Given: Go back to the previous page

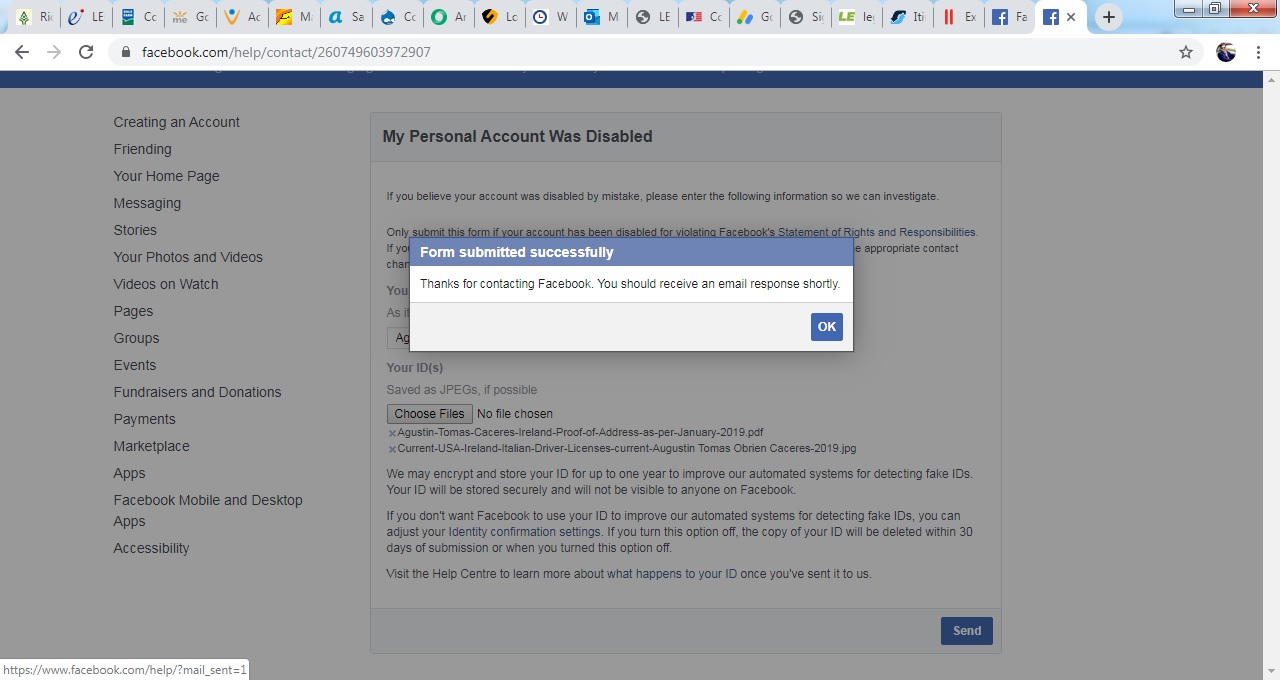Looking at the screenshot, I should click(x=22, y=52).
